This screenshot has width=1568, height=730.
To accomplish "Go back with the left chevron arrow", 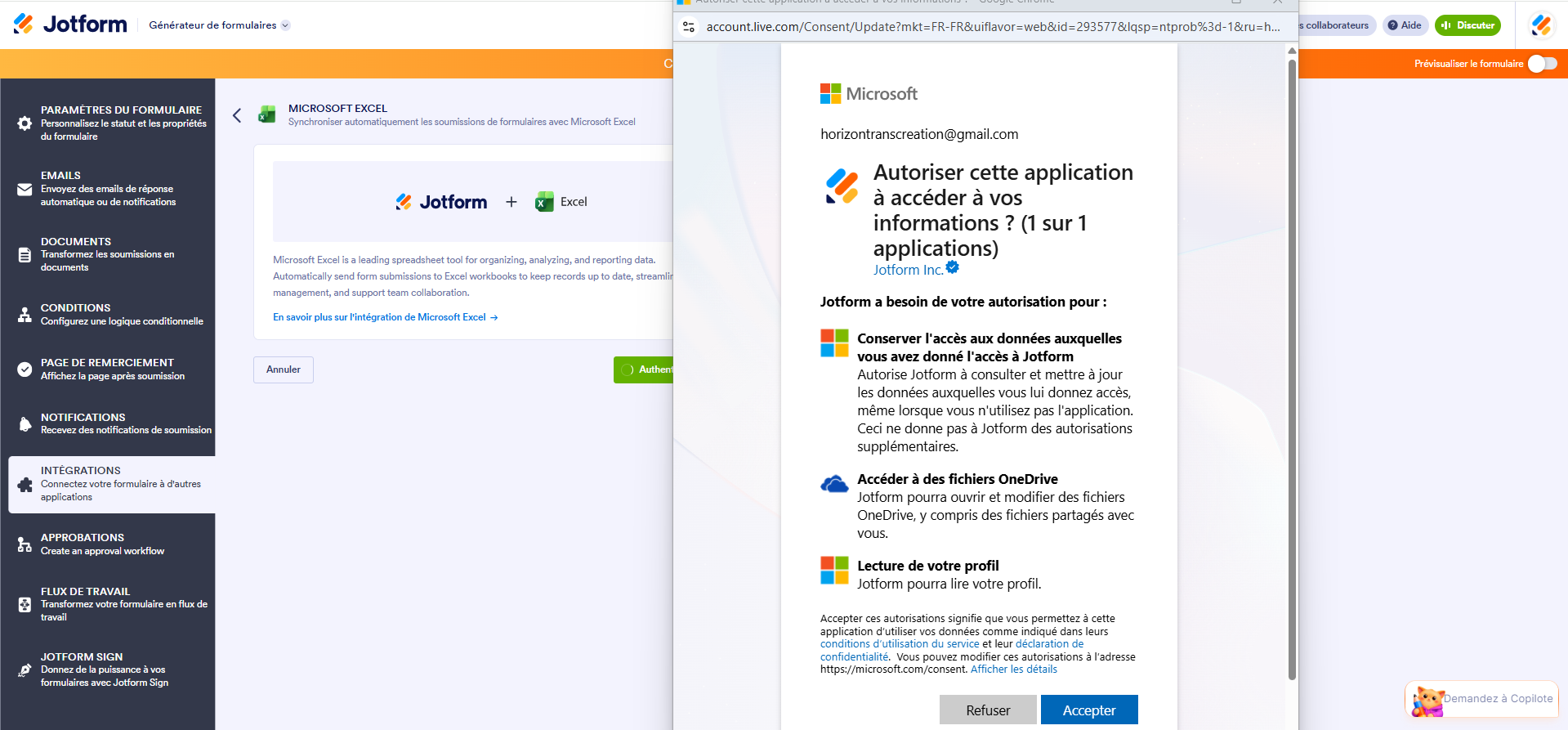I will pyautogui.click(x=237, y=115).
